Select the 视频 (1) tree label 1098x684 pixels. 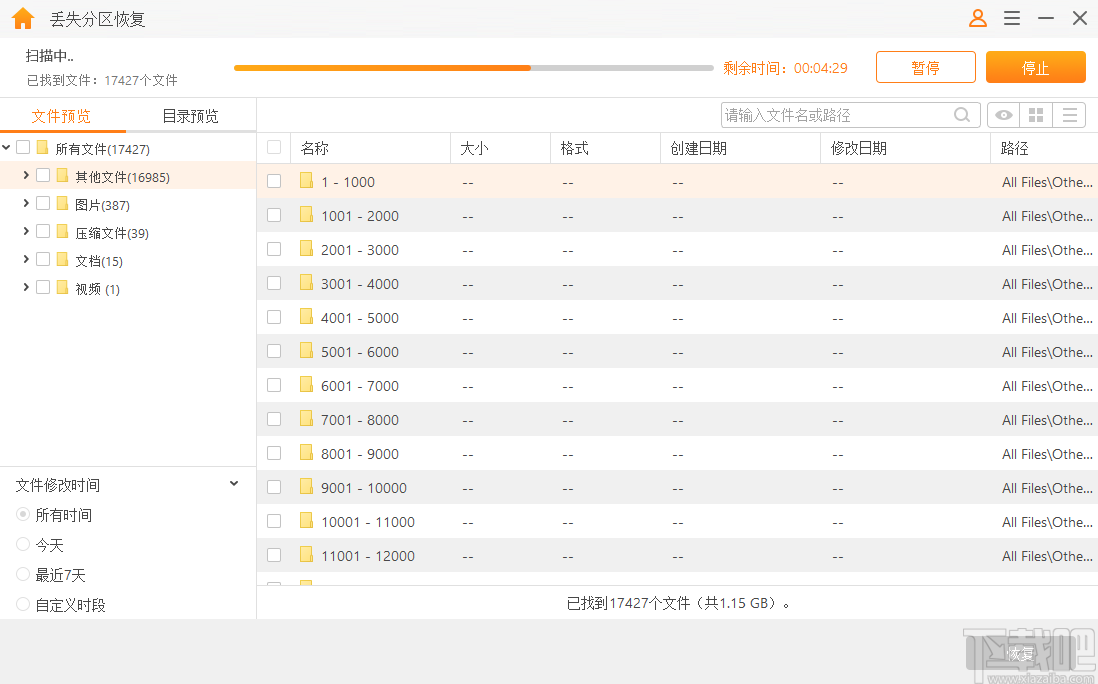pyautogui.click(x=97, y=289)
